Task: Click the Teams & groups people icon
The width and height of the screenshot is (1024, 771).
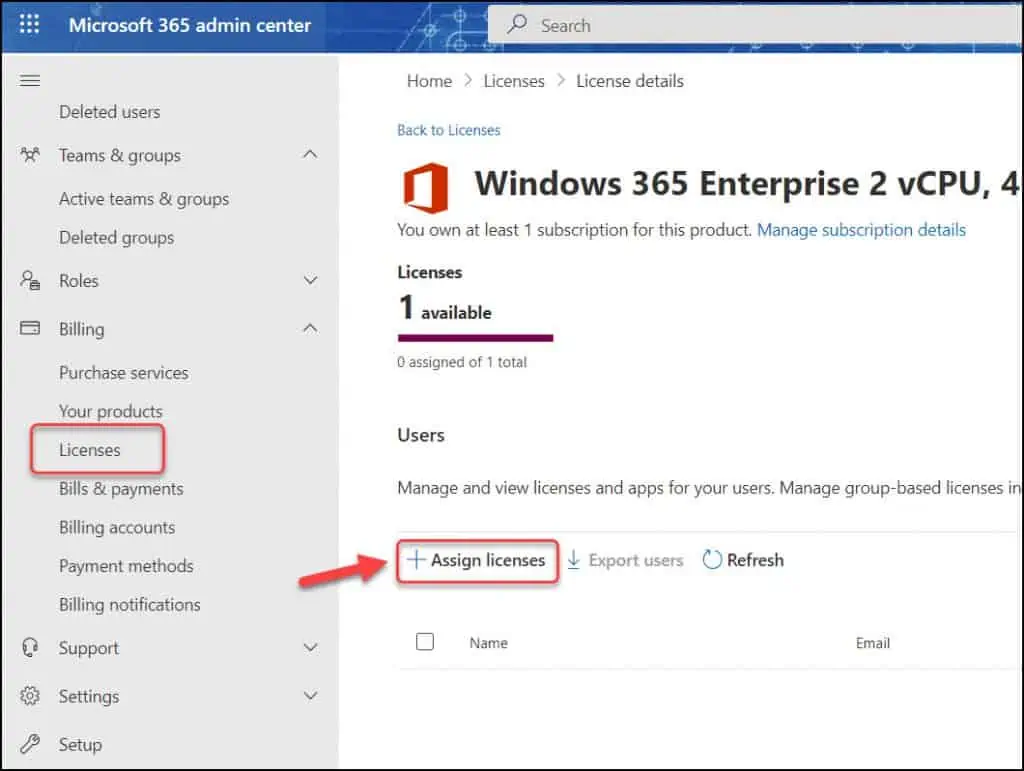Action: pos(30,155)
